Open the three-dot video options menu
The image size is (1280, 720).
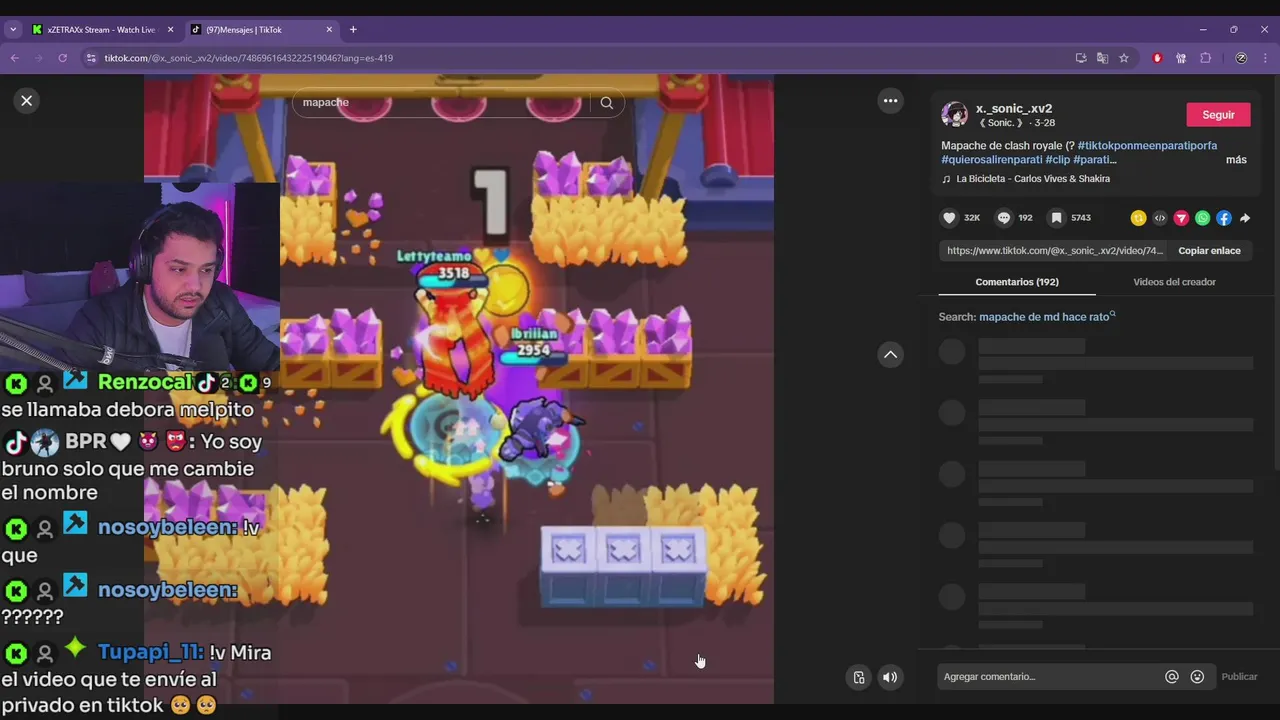pyautogui.click(x=890, y=100)
